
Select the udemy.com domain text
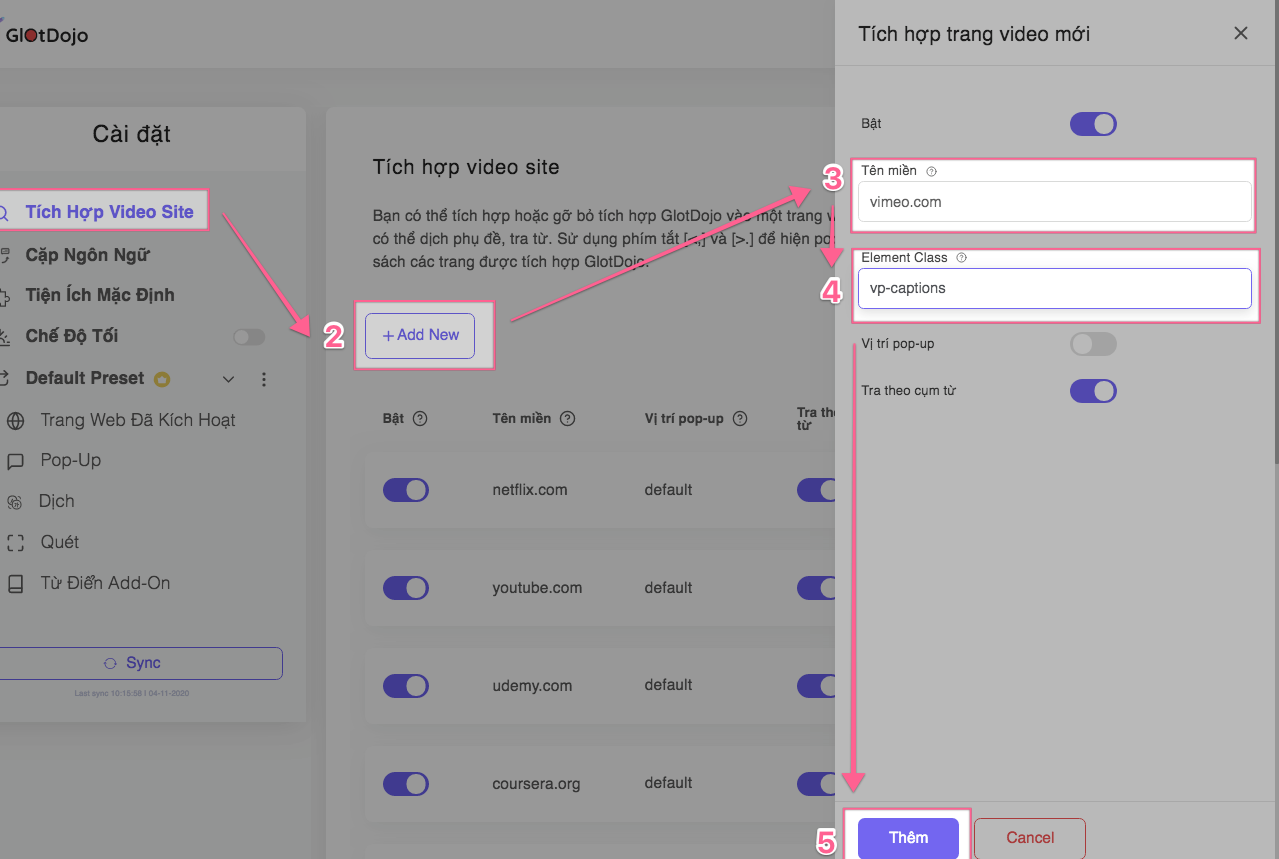point(532,686)
